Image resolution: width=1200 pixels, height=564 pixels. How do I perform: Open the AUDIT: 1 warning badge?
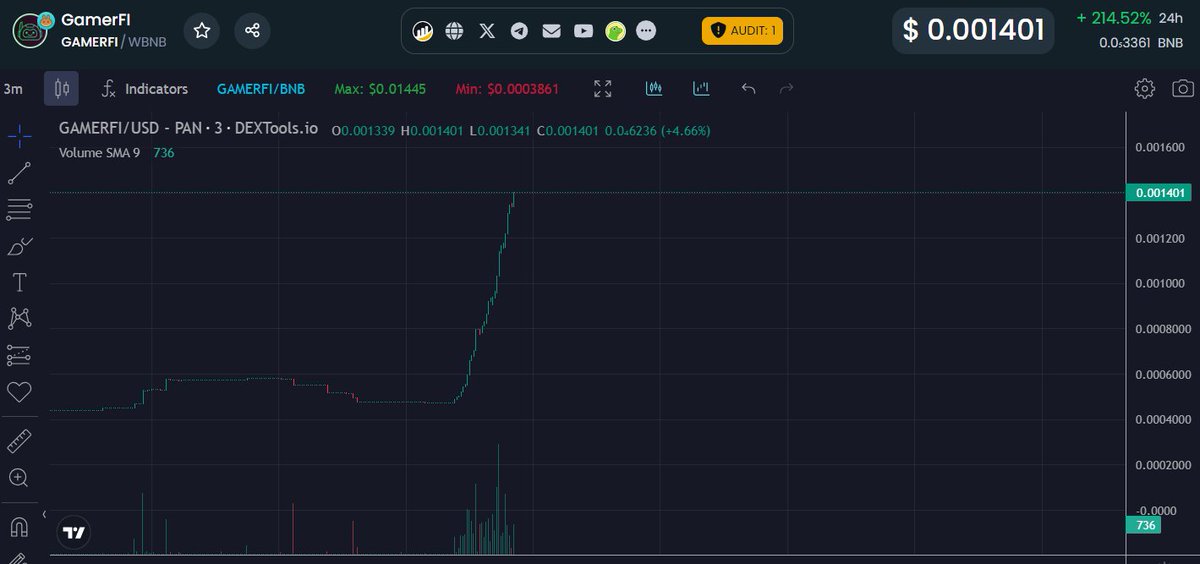pos(742,31)
